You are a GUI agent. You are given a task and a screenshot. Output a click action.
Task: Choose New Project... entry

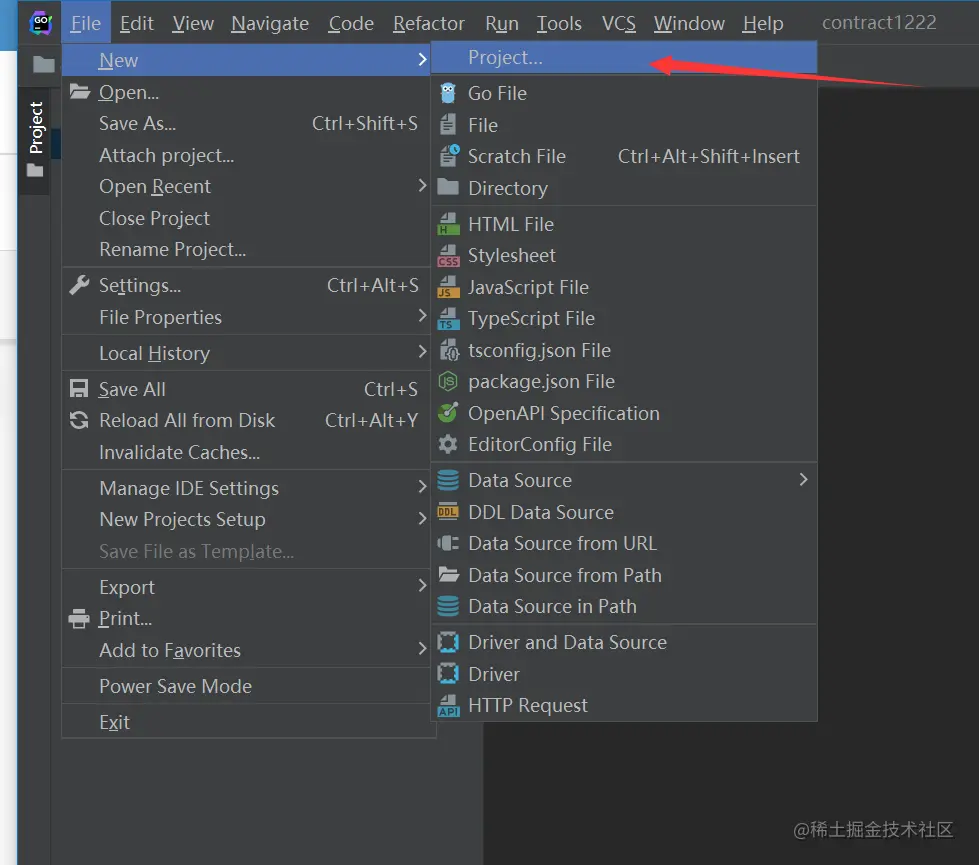click(x=624, y=57)
